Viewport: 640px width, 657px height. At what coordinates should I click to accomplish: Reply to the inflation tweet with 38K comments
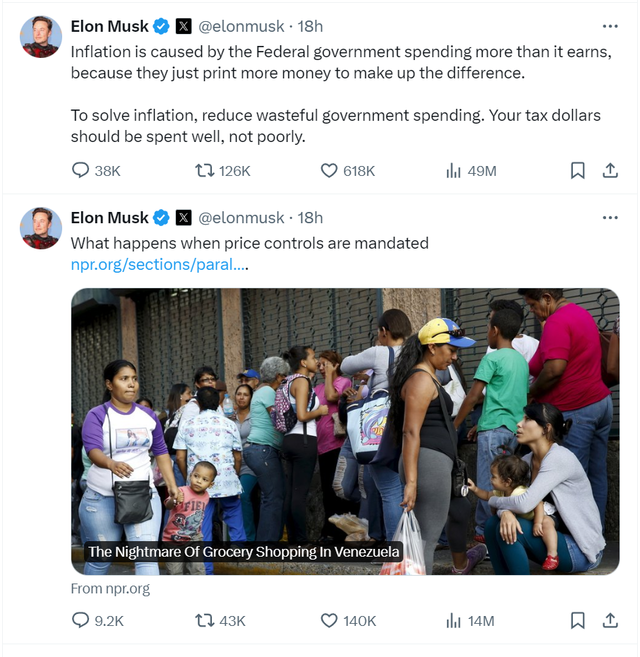pos(96,171)
